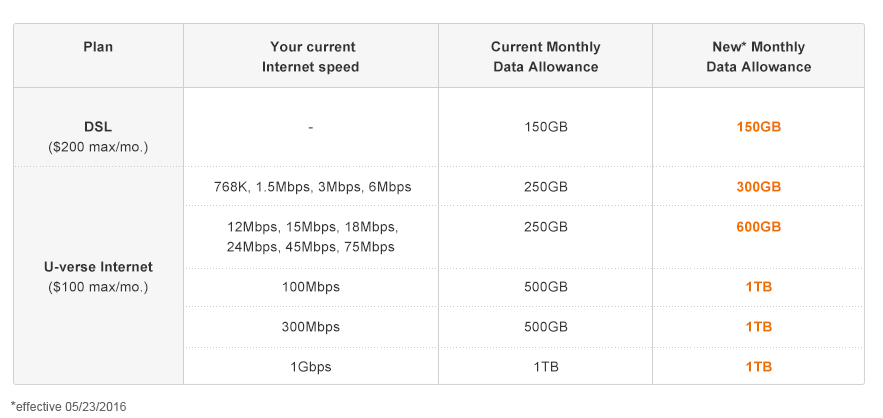Click the DSL plan name cell
883x418 pixels.
pyautogui.click(x=98, y=136)
